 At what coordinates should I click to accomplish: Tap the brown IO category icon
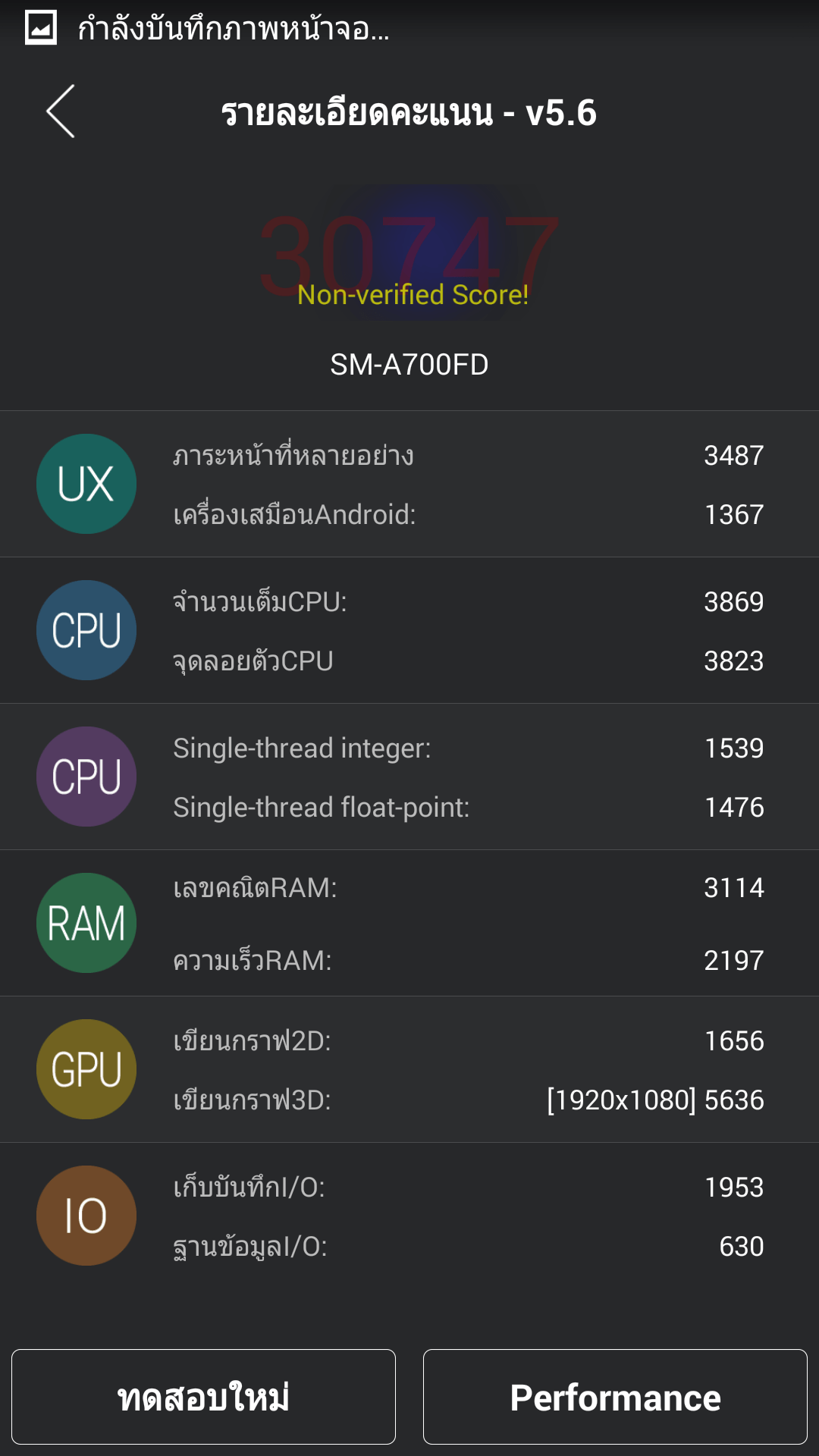point(86,1216)
